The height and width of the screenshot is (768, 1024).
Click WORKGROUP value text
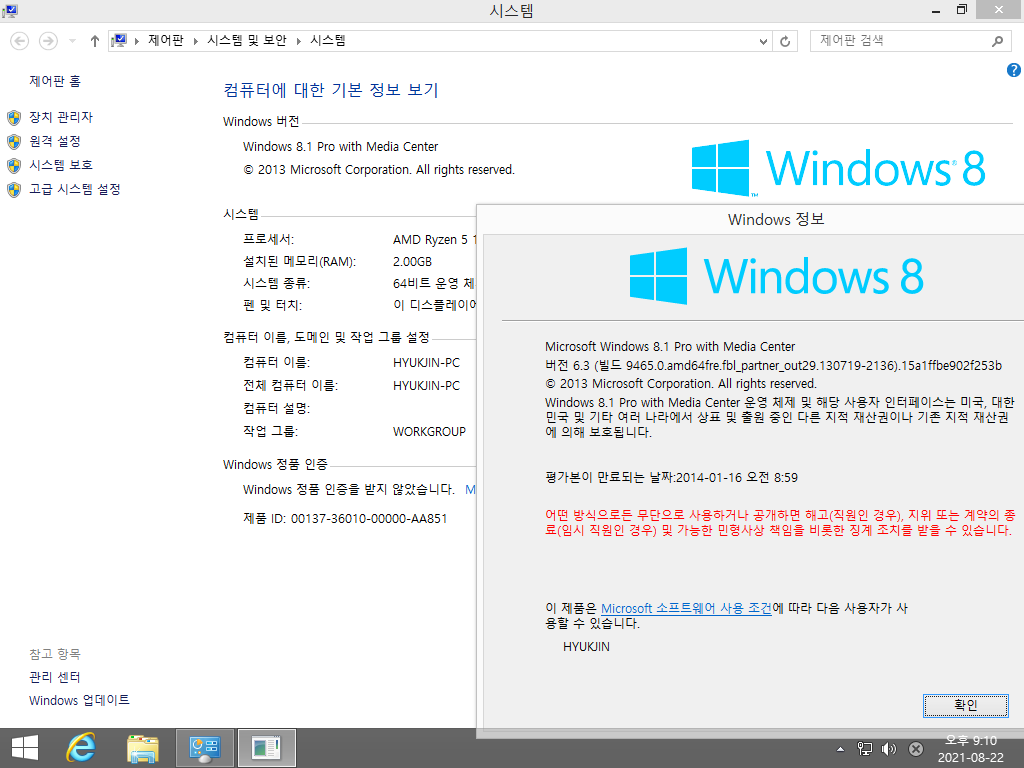(429, 432)
